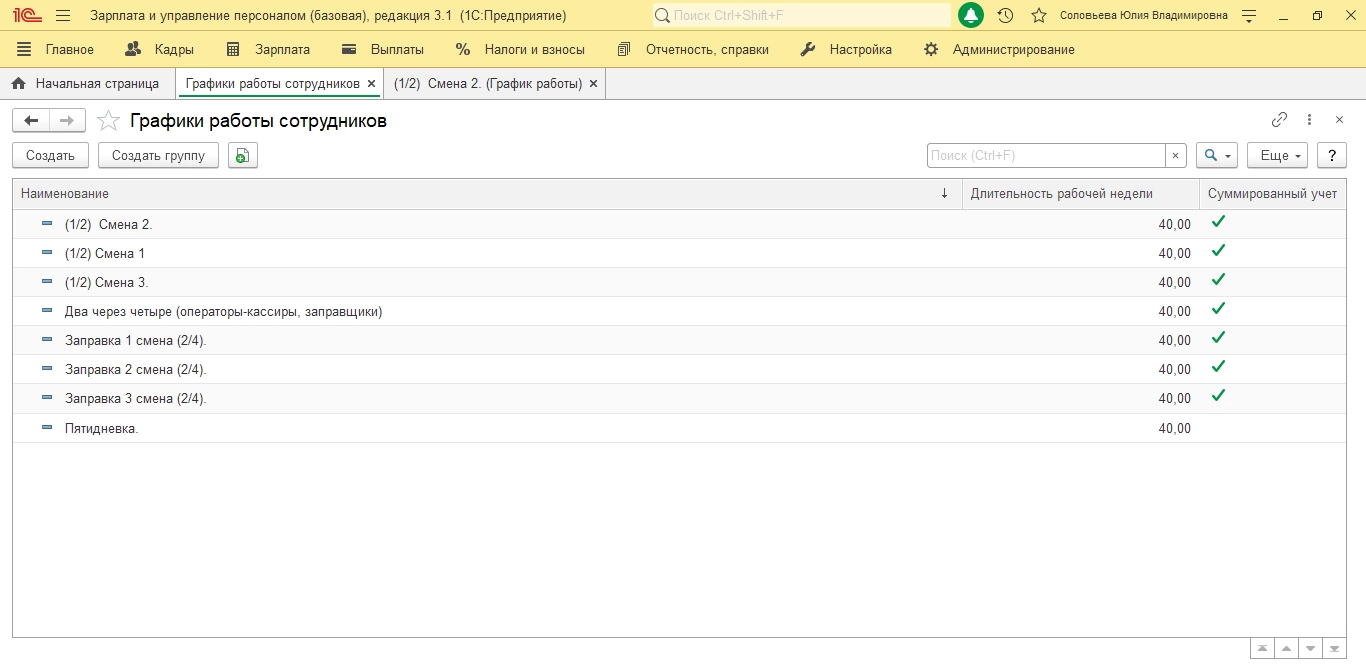Click the create-by-copying document icon
This screenshot has width=1366, height=671.
242,155
